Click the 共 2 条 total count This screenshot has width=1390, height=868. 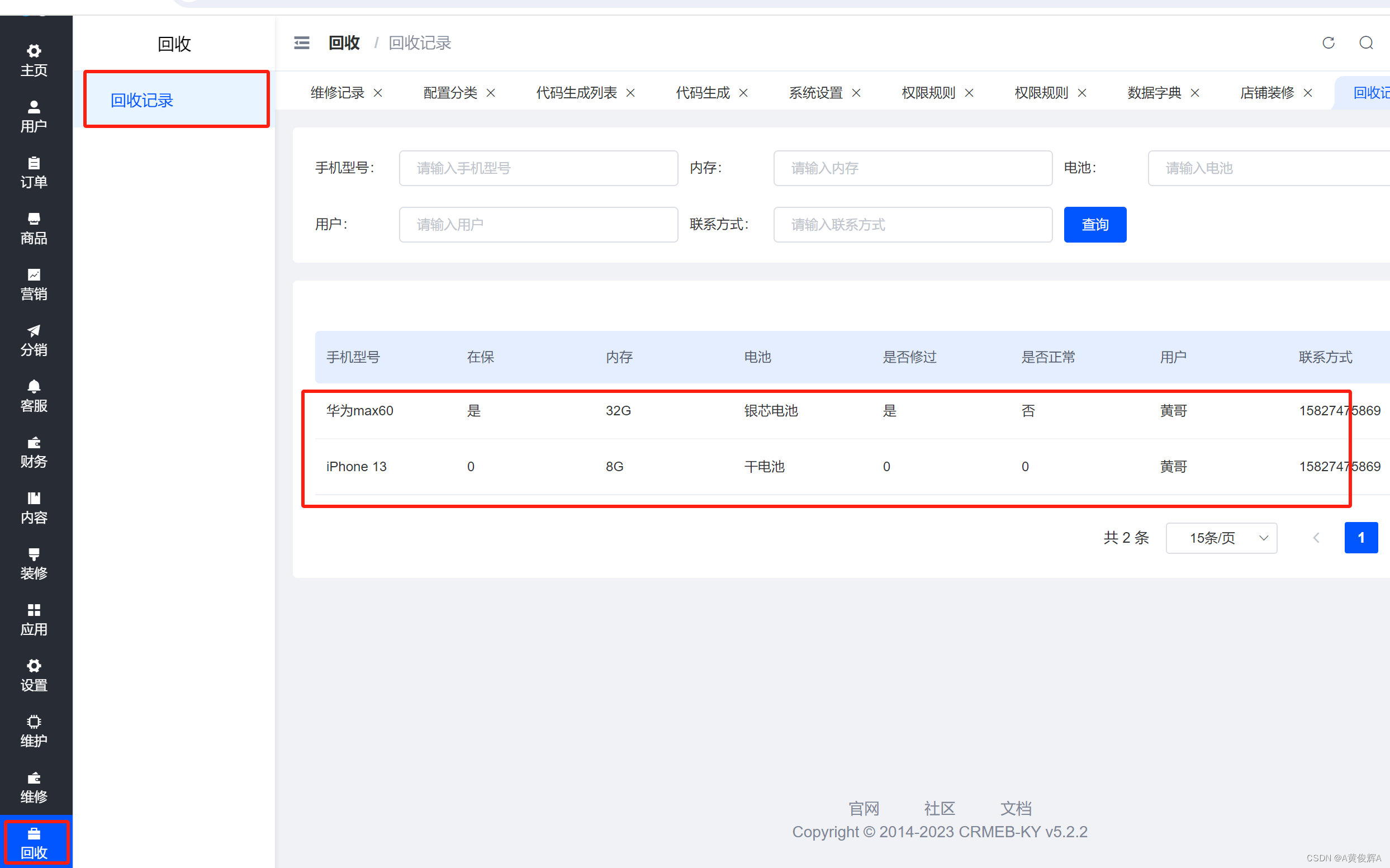pyautogui.click(x=1126, y=538)
